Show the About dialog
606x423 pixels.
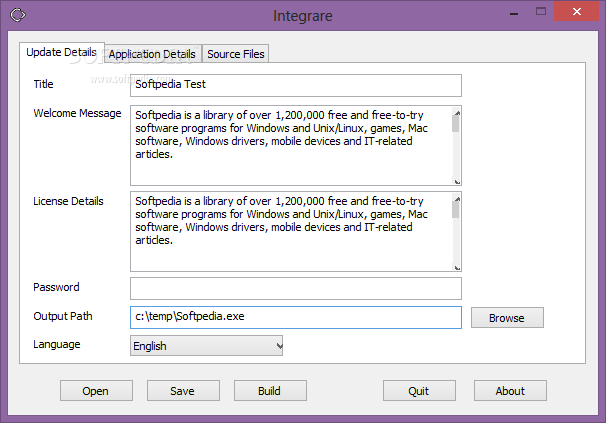coord(510,391)
